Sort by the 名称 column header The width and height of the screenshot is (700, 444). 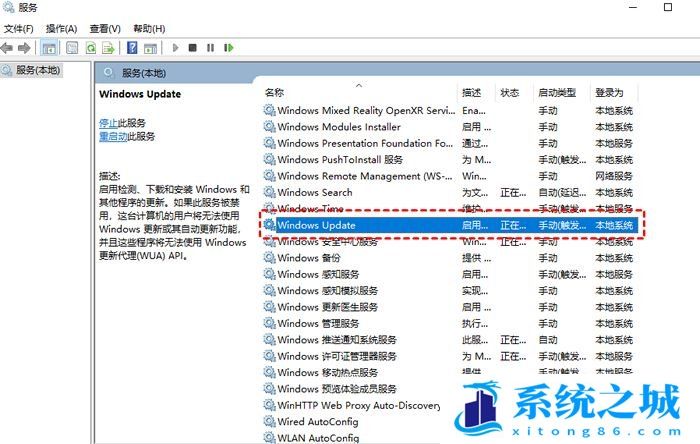(x=274, y=92)
